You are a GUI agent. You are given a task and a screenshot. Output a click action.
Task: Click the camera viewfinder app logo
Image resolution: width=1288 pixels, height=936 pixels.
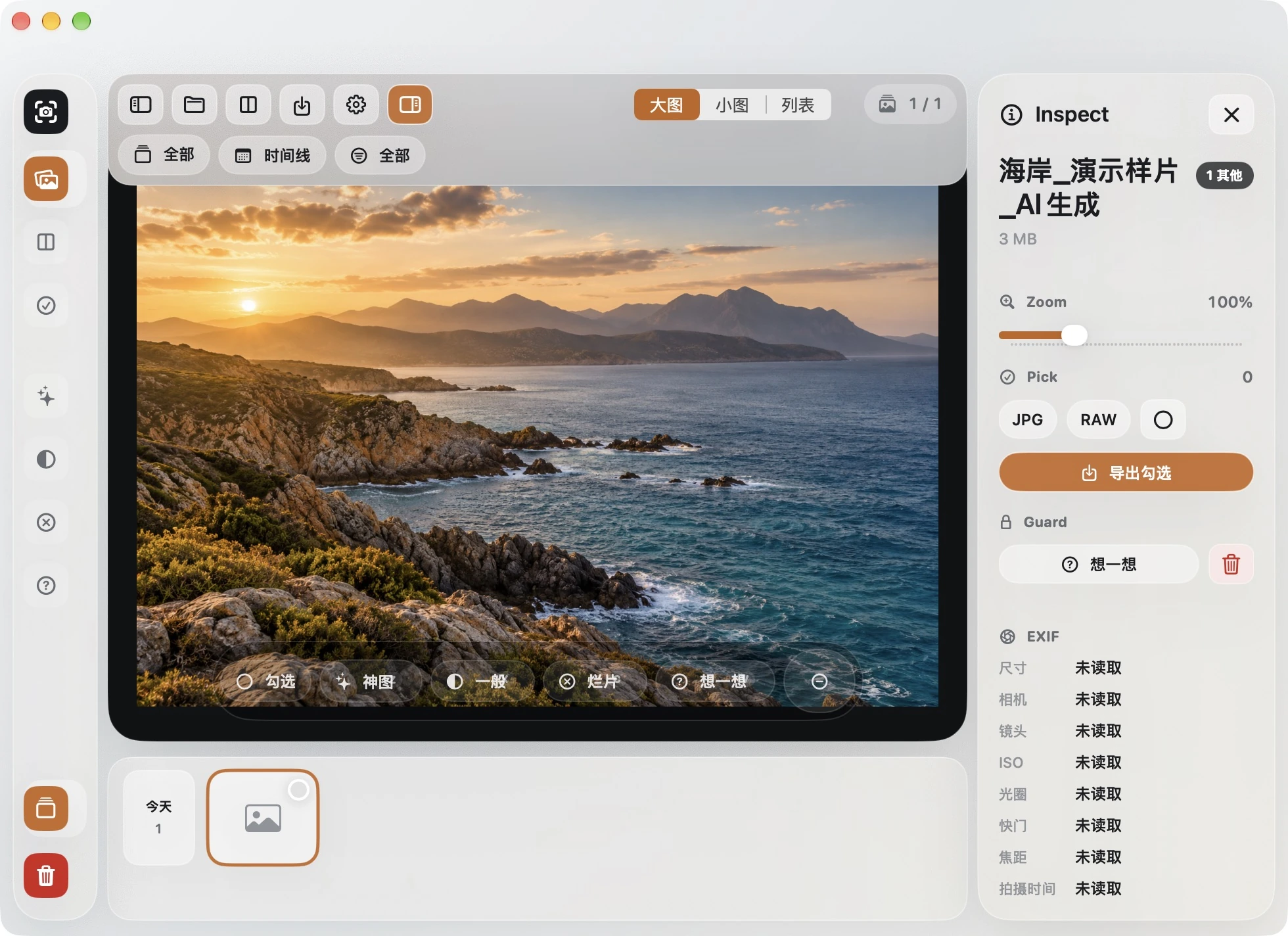[x=46, y=112]
